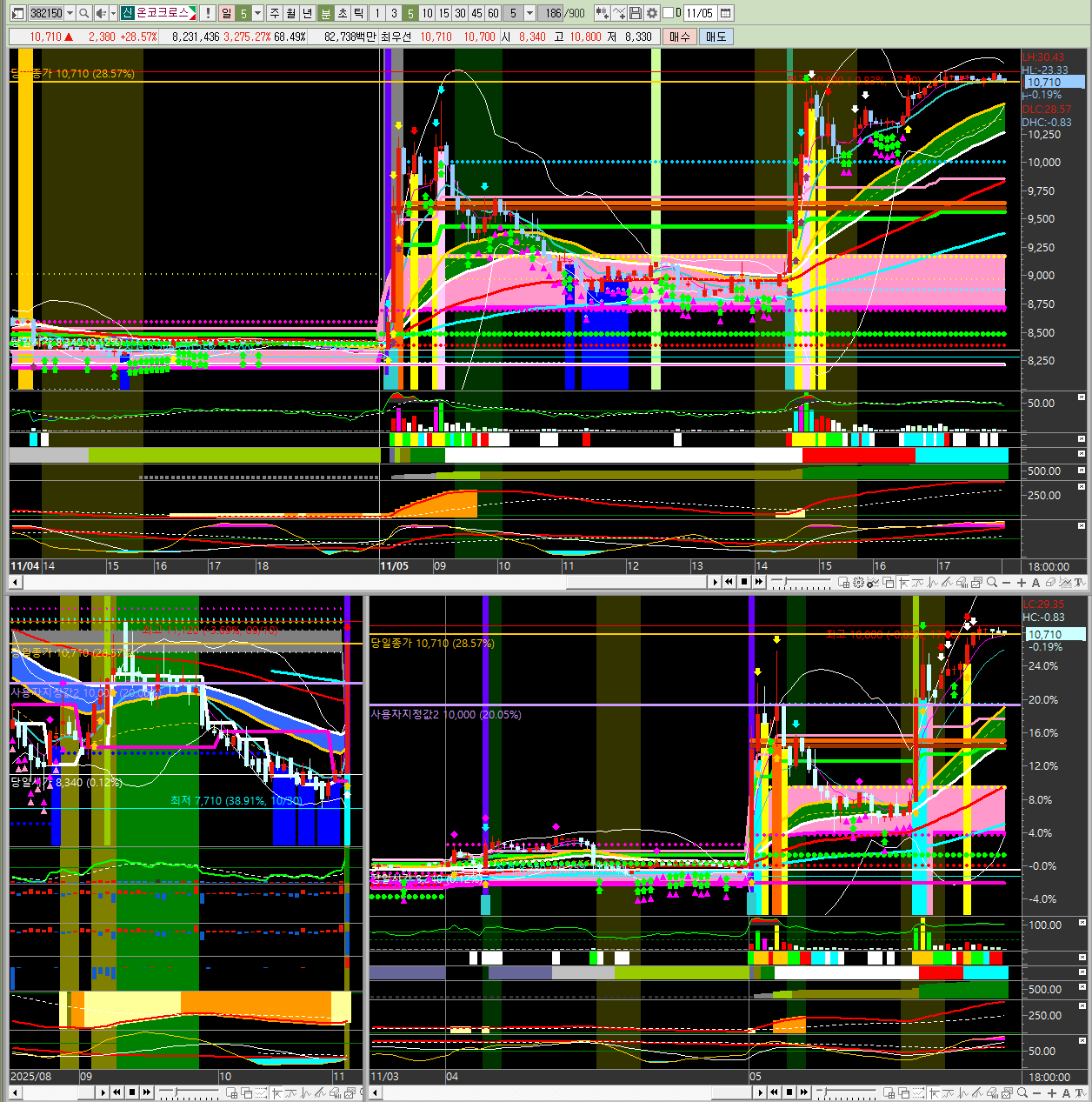Click the upper chart's zoom slider
Screen dimensions: 1092x1102
pyautogui.click(x=801, y=583)
